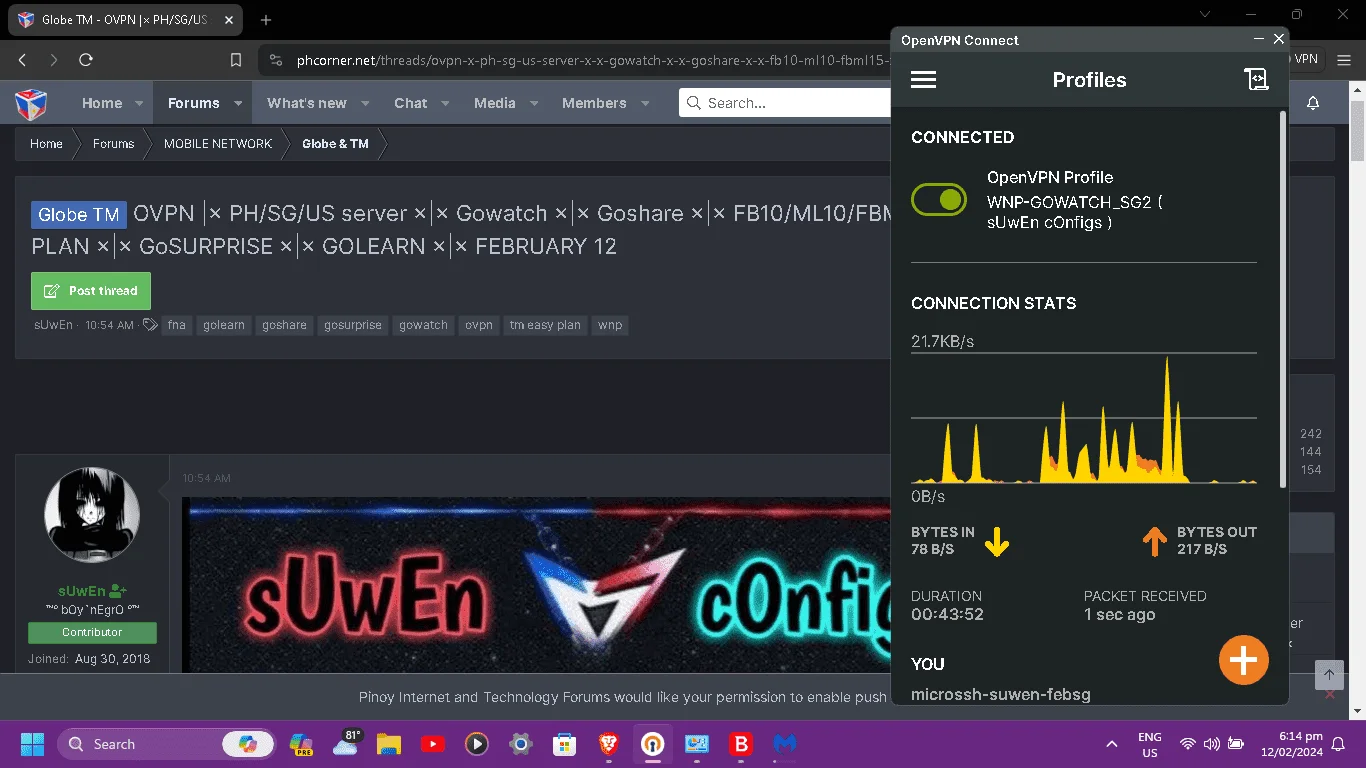Click the Windows Start button
The width and height of the screenshot is (1366, 768).
point(32,744)
